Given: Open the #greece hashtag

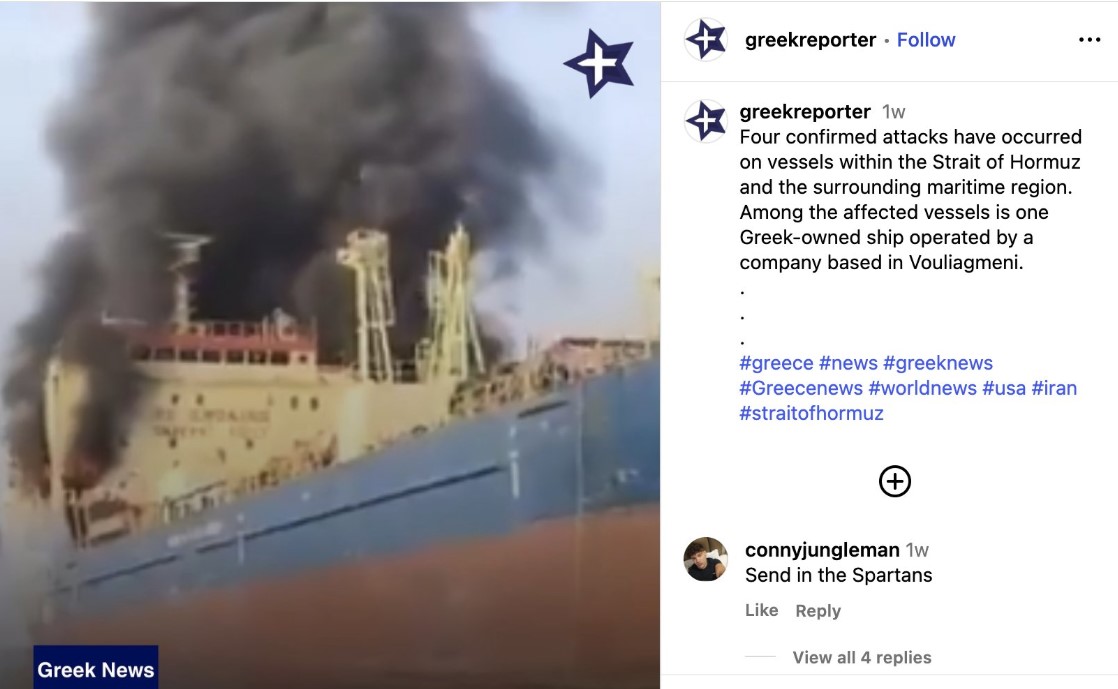Looking at the screenshot, I should pos(776,363).
